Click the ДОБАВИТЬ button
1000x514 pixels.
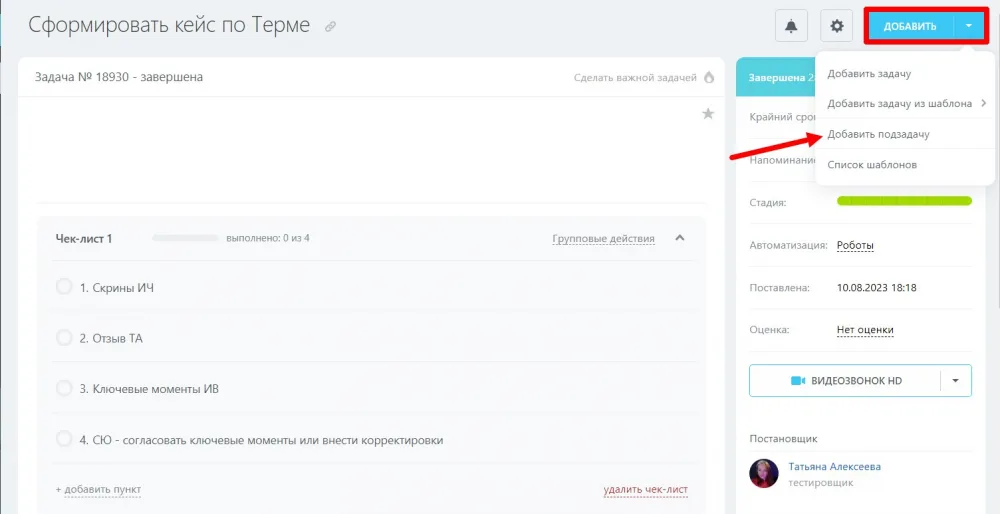tap(910, 26)
